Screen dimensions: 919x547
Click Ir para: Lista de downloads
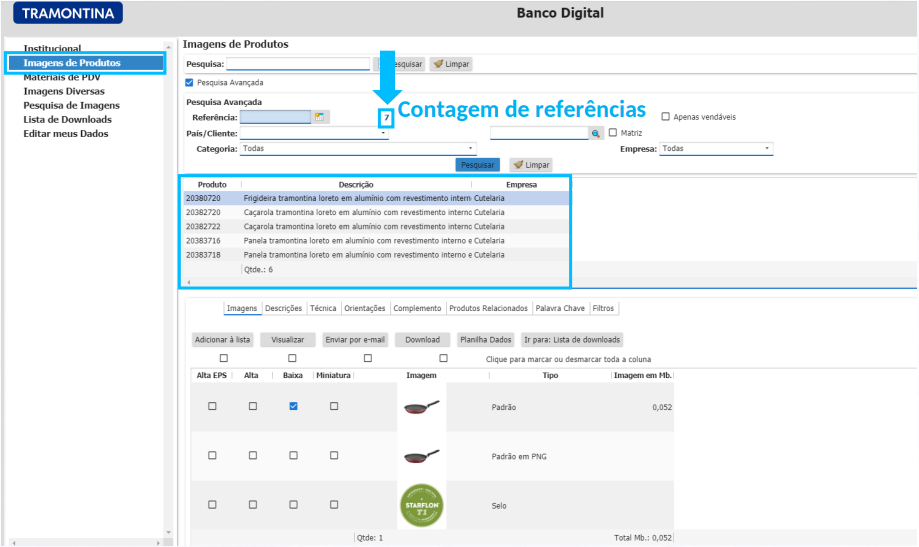[x=572, y=340]
